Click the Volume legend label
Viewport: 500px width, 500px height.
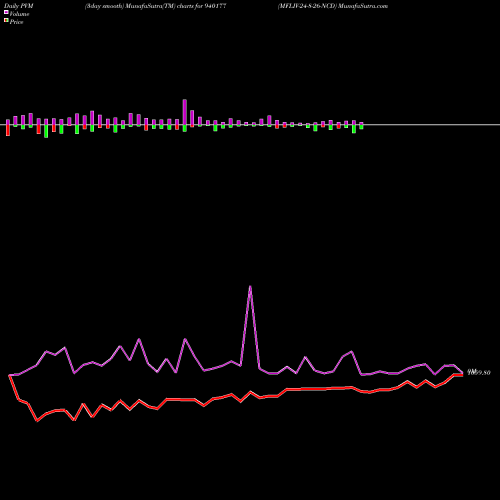(19, 14)
